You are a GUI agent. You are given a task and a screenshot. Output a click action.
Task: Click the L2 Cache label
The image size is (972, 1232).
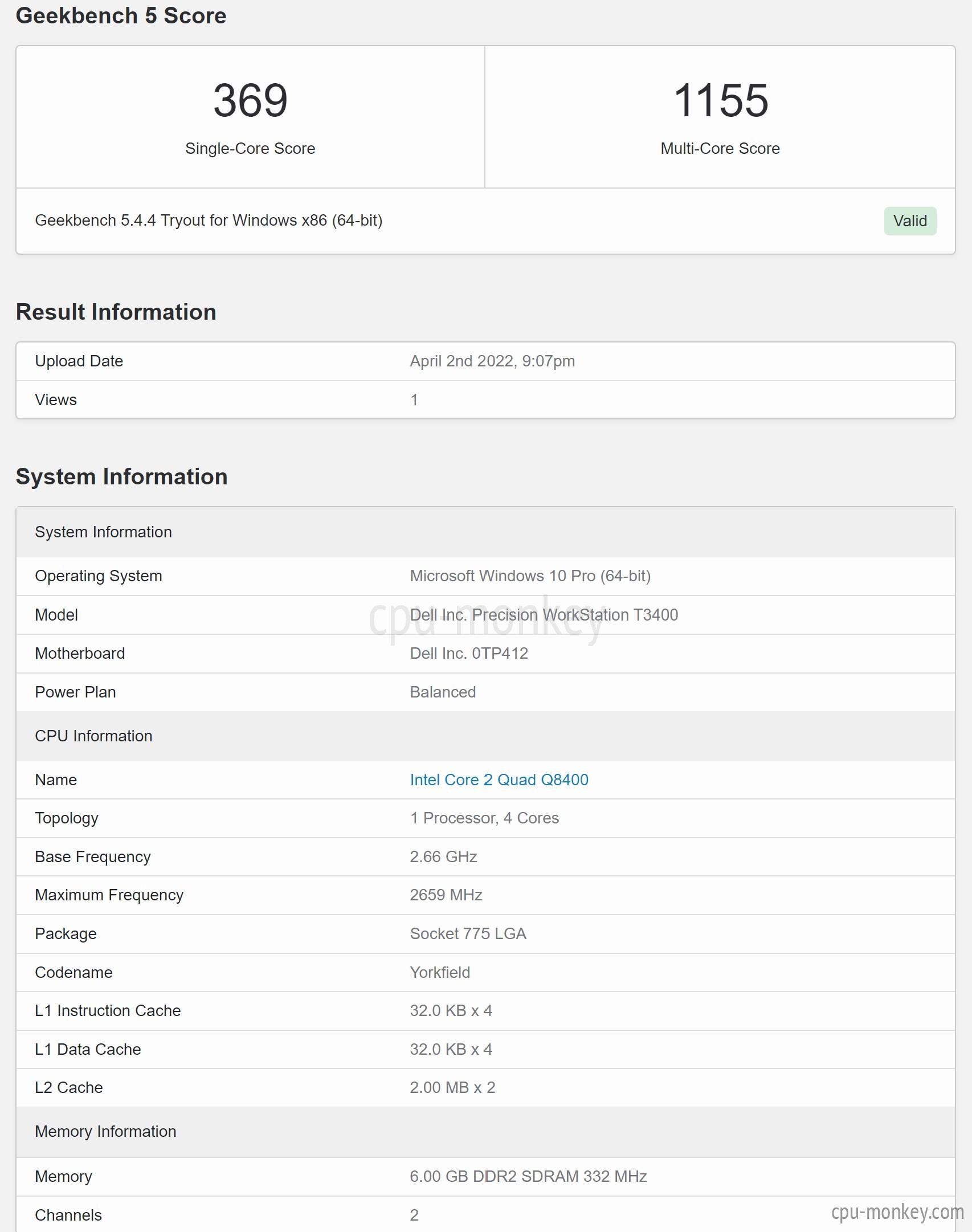point(69,1088)
